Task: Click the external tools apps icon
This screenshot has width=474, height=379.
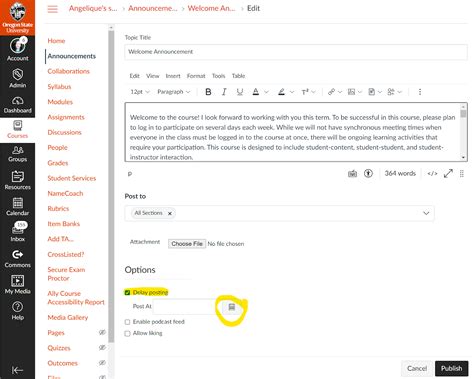Action: click(x=391, y=92)
